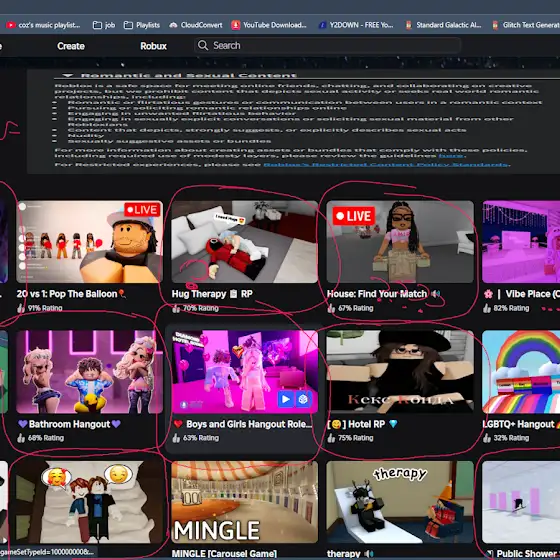Open the Robux tab
This screenshot has width=560, height=560.
[153, 46]
